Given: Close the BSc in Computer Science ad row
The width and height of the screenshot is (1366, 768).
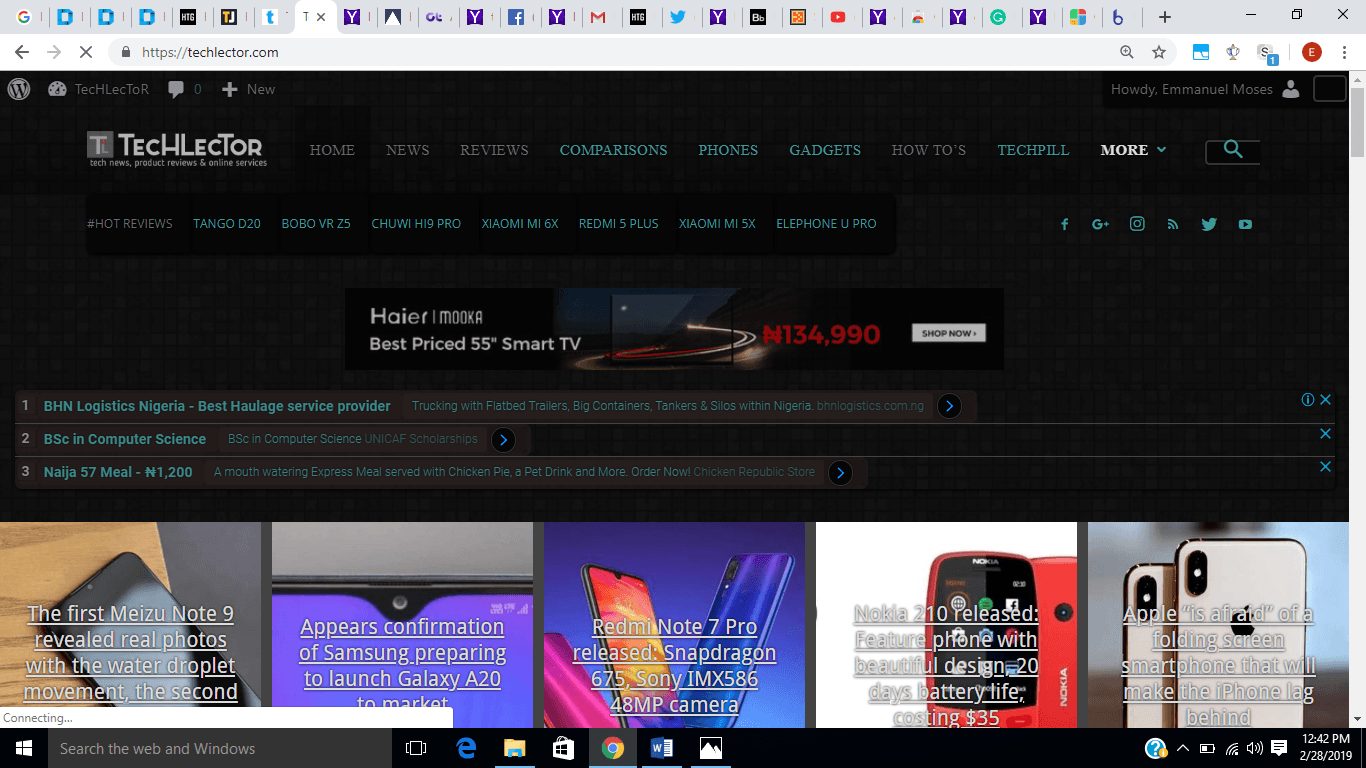Looking at the screenshot, I should click(1325, 433).
